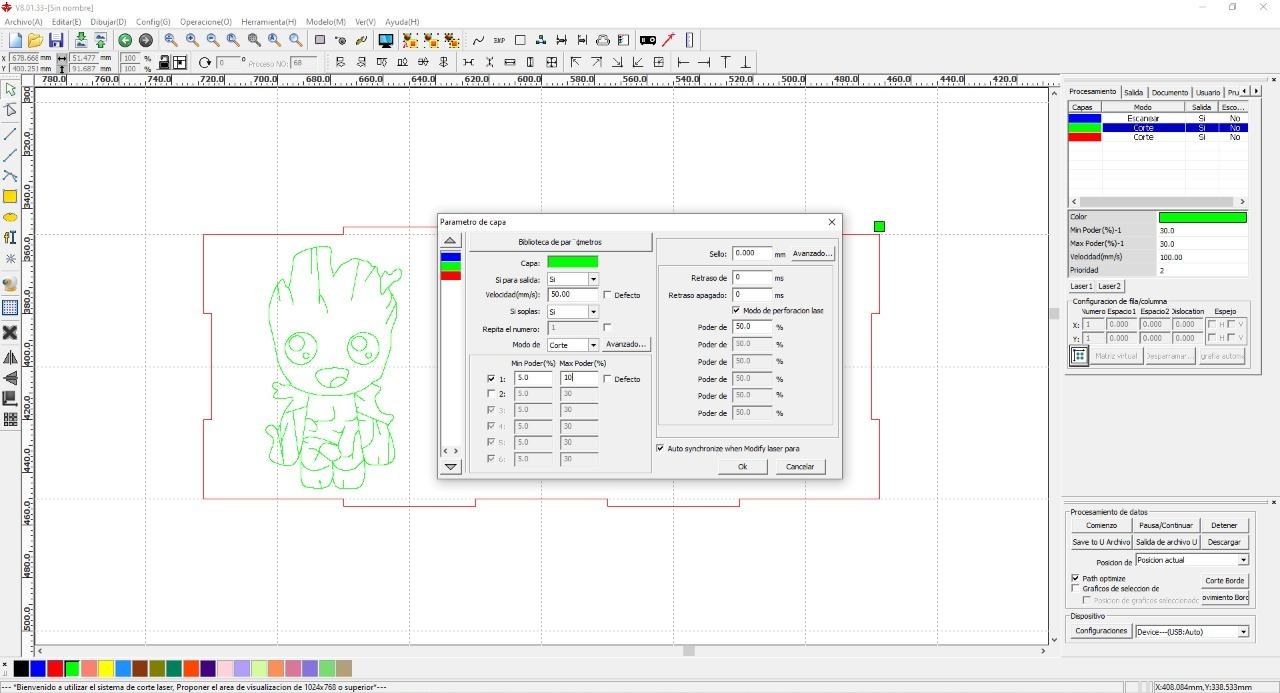
Task: Open the Si para salida dropdown
Action: [593, 280]
